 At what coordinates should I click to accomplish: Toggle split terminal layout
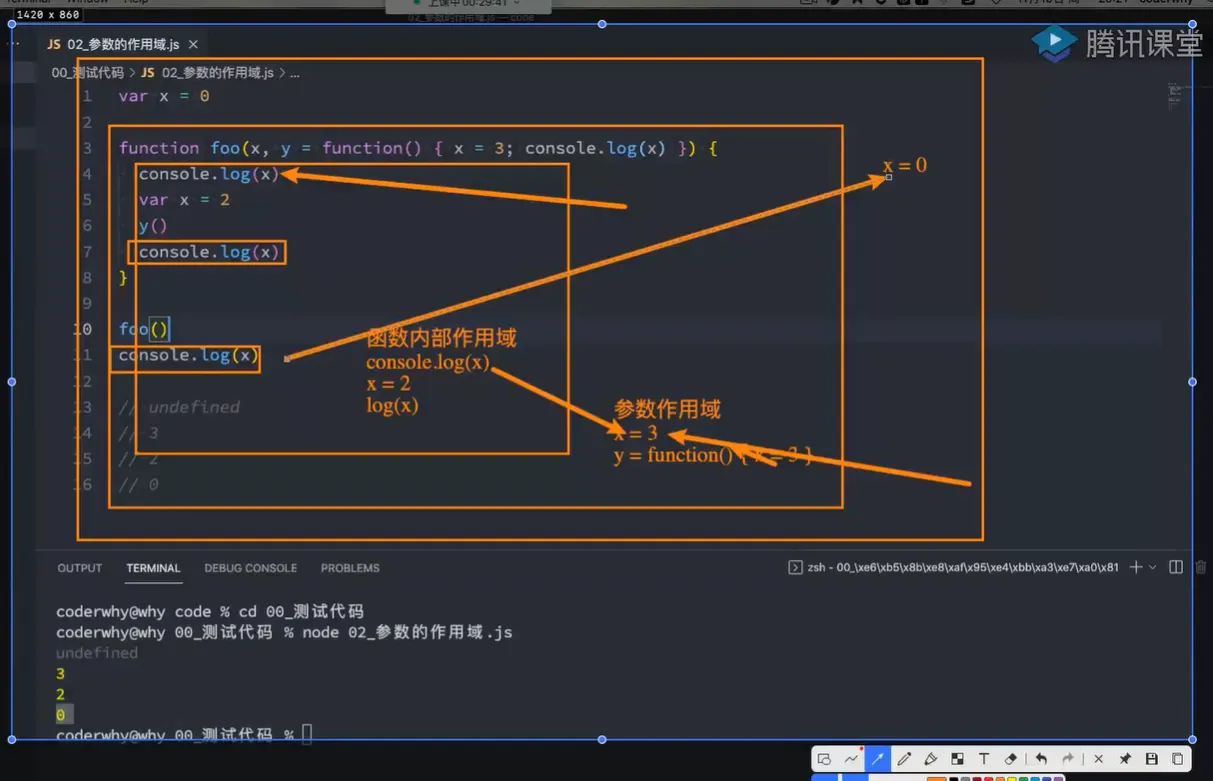click(x=1175, y=567)
